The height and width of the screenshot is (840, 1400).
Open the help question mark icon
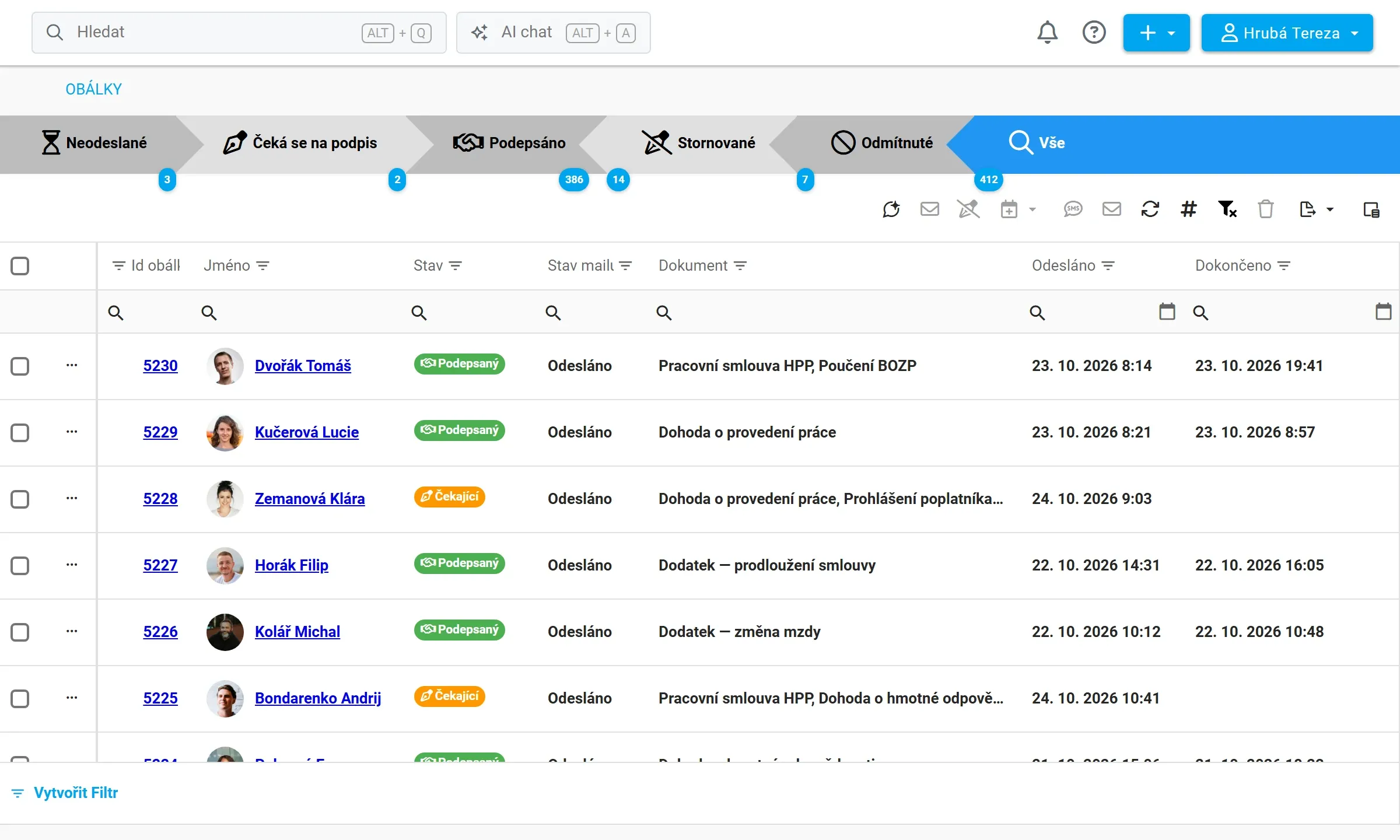click(x=1094, y=33)
